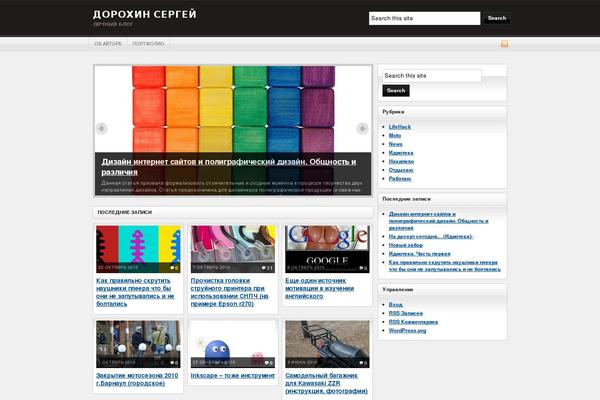Image resolution: width=600 pixels, height=400 pixels.
Task: Open moto season closing post thumbnail
Action: click(x=138, y=344)
